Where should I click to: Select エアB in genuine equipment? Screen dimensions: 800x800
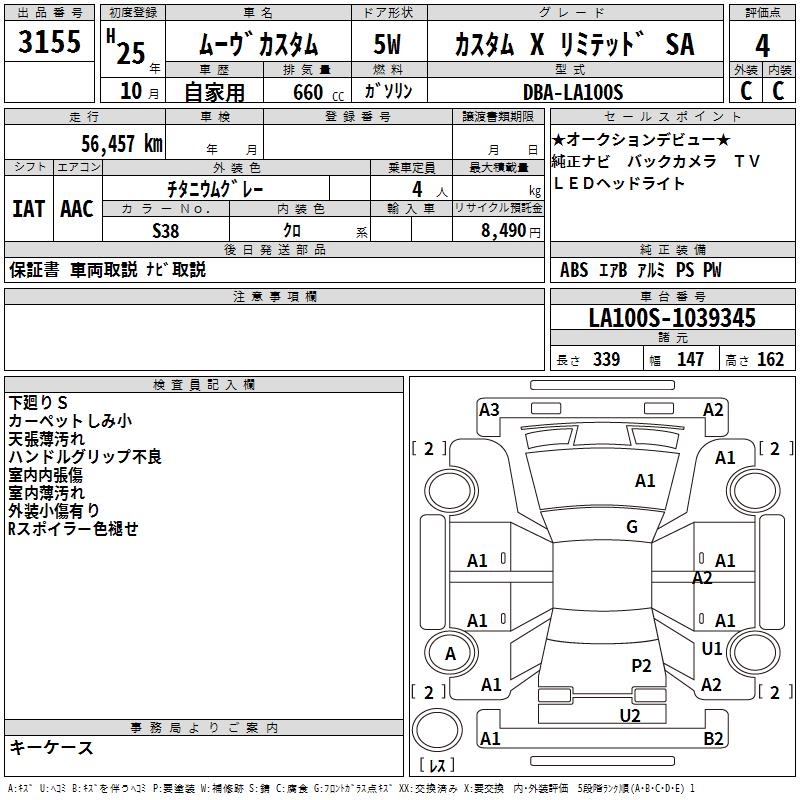pyautogui.click(x=613, y=269)
